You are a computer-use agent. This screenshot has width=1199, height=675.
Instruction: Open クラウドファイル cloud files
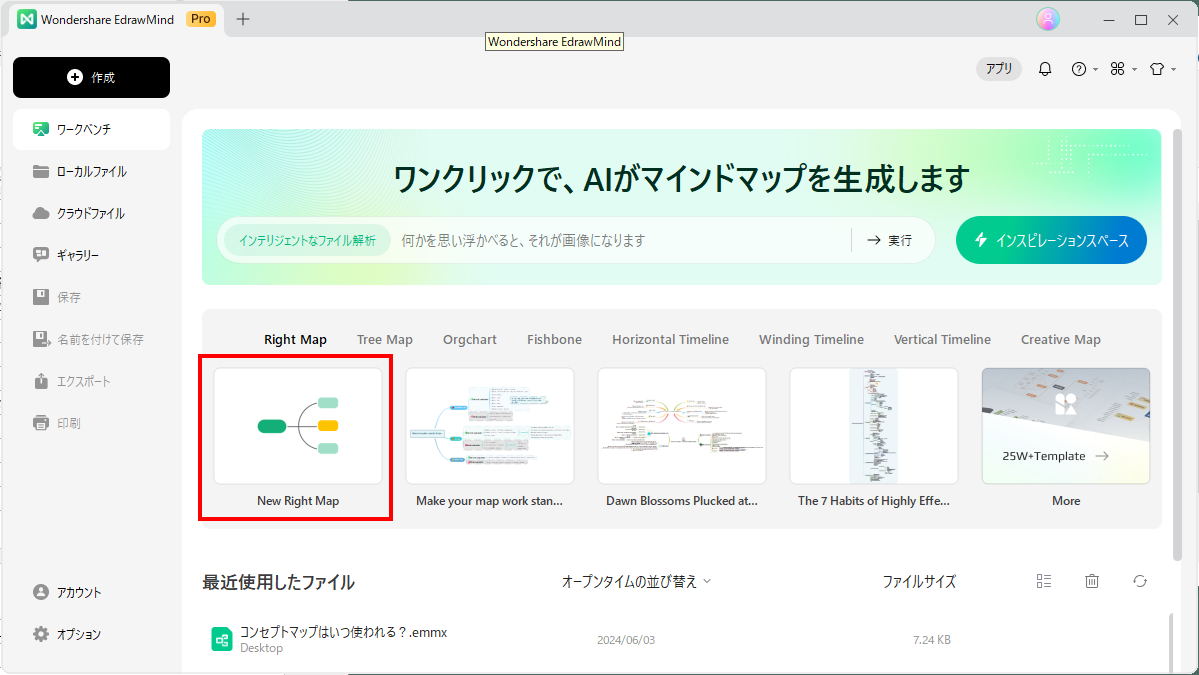(92, 213)
